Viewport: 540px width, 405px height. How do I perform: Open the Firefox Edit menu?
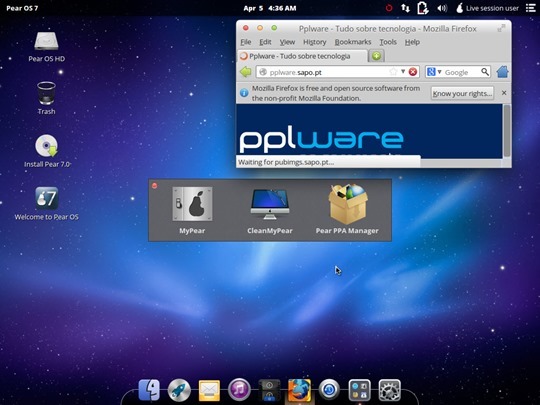click(265, 42)
